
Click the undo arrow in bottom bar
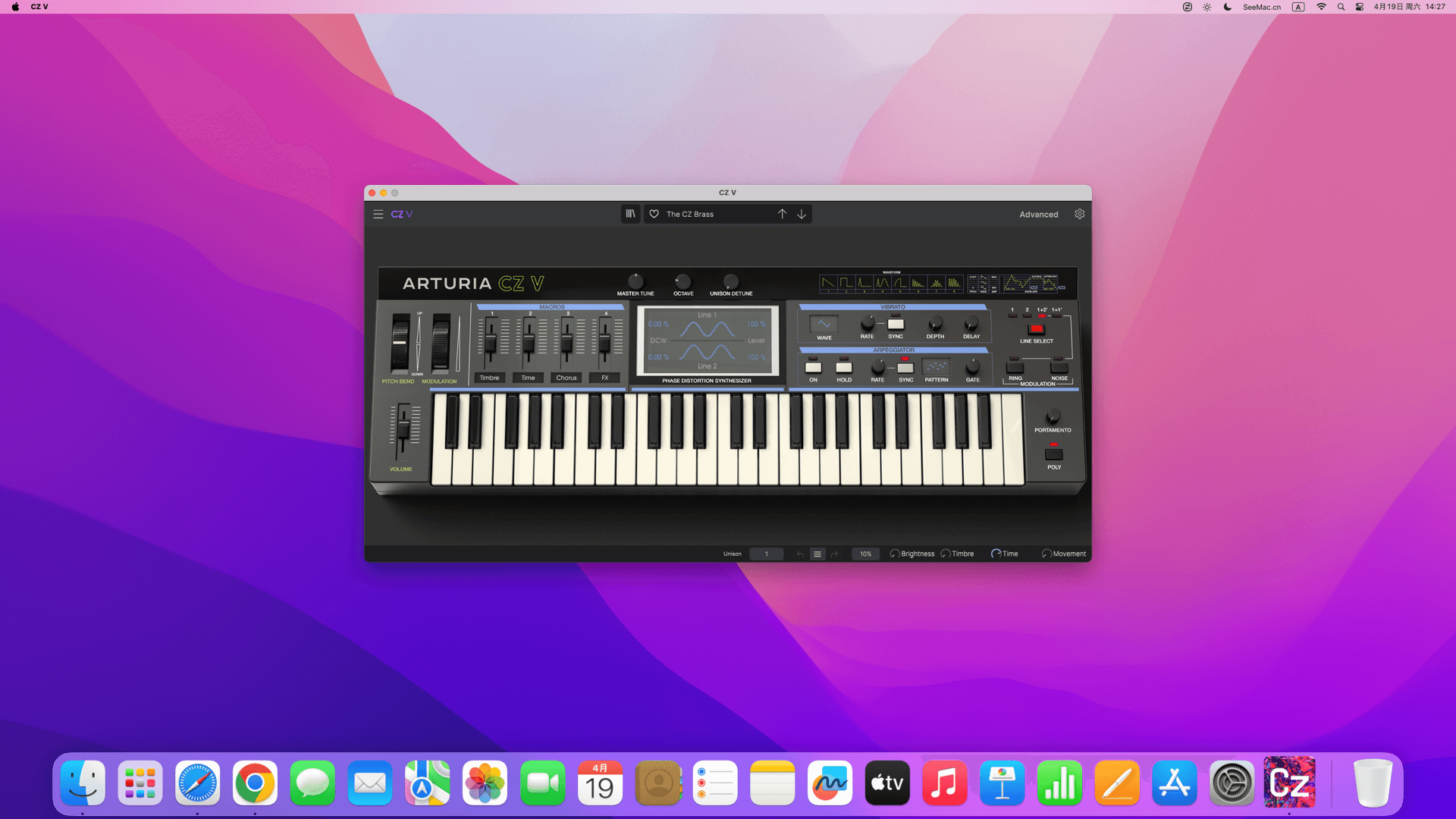(800, 554)
